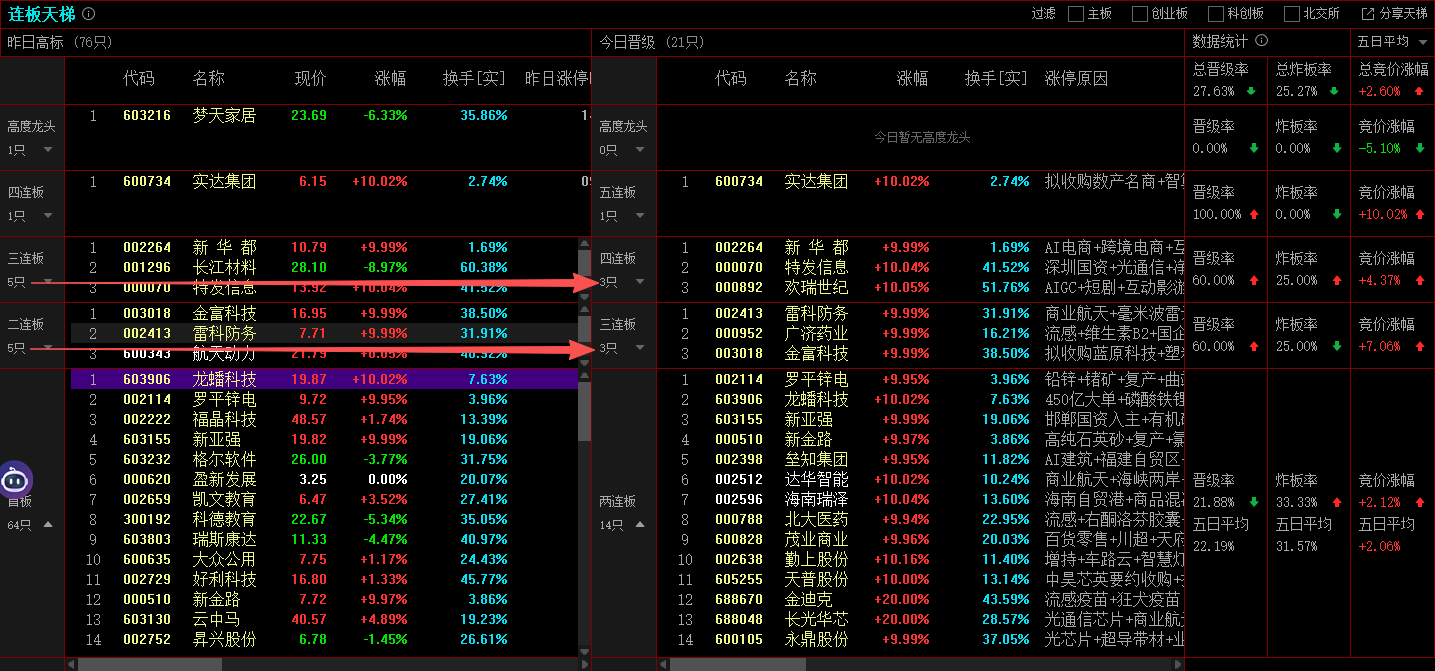Select the 科德教育 row
Image resolution: width=1435 pixels, height=671 pixels.
tap(322, 520)
